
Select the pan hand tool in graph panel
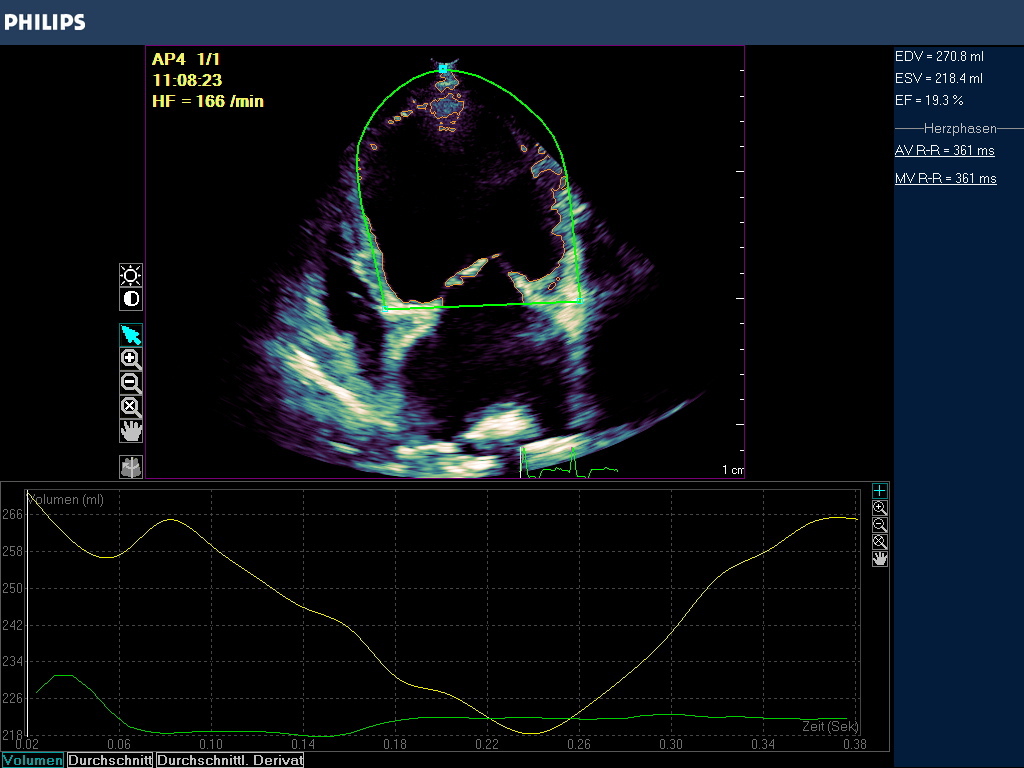click(x=879, y=559)
